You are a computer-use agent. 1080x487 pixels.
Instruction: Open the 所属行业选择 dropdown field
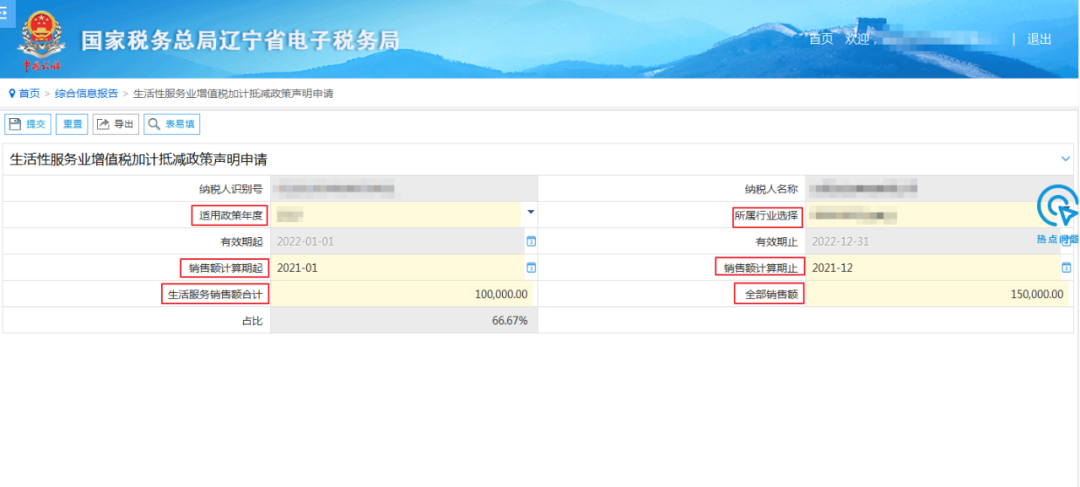[930, 215]
